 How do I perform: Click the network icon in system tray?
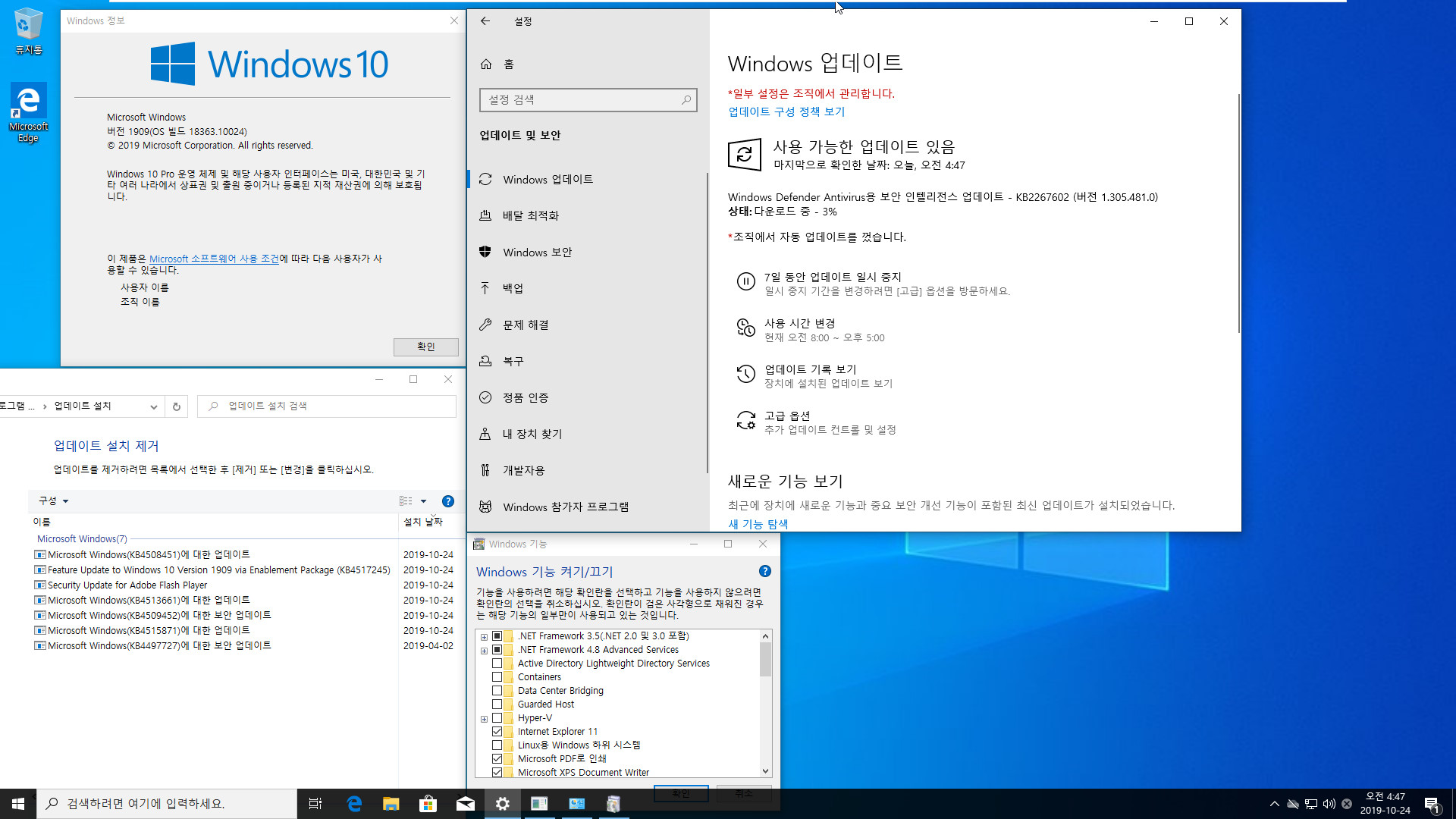coord(1310,804)
